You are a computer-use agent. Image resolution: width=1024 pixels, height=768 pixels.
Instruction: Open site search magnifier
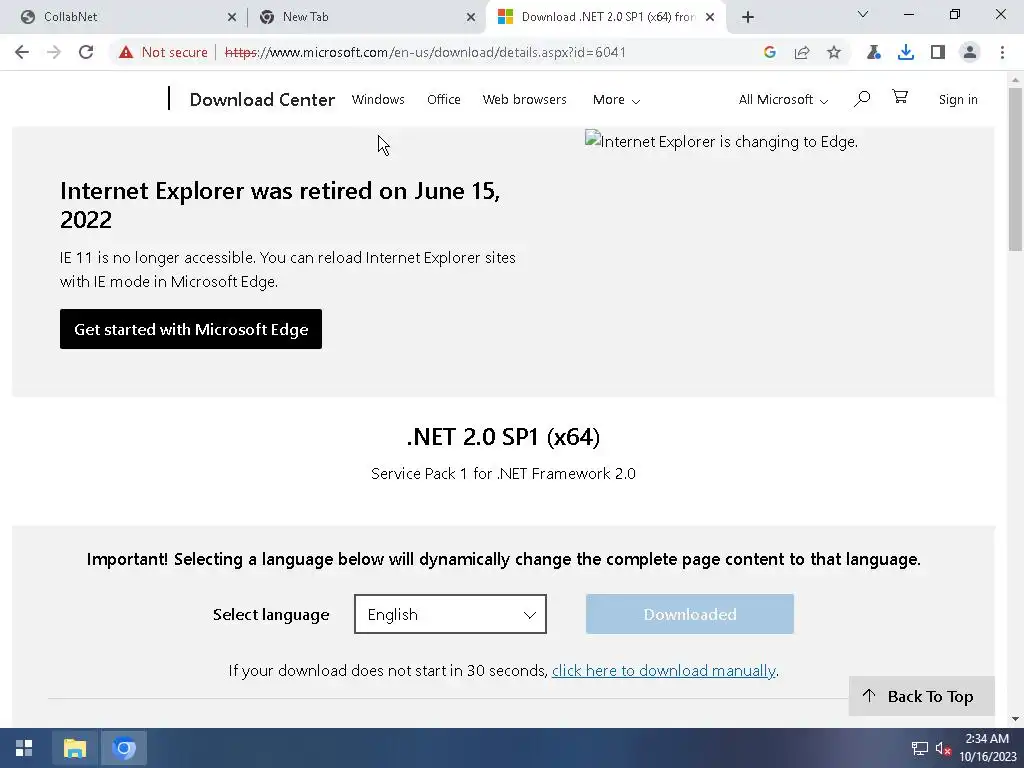point(862,99)
